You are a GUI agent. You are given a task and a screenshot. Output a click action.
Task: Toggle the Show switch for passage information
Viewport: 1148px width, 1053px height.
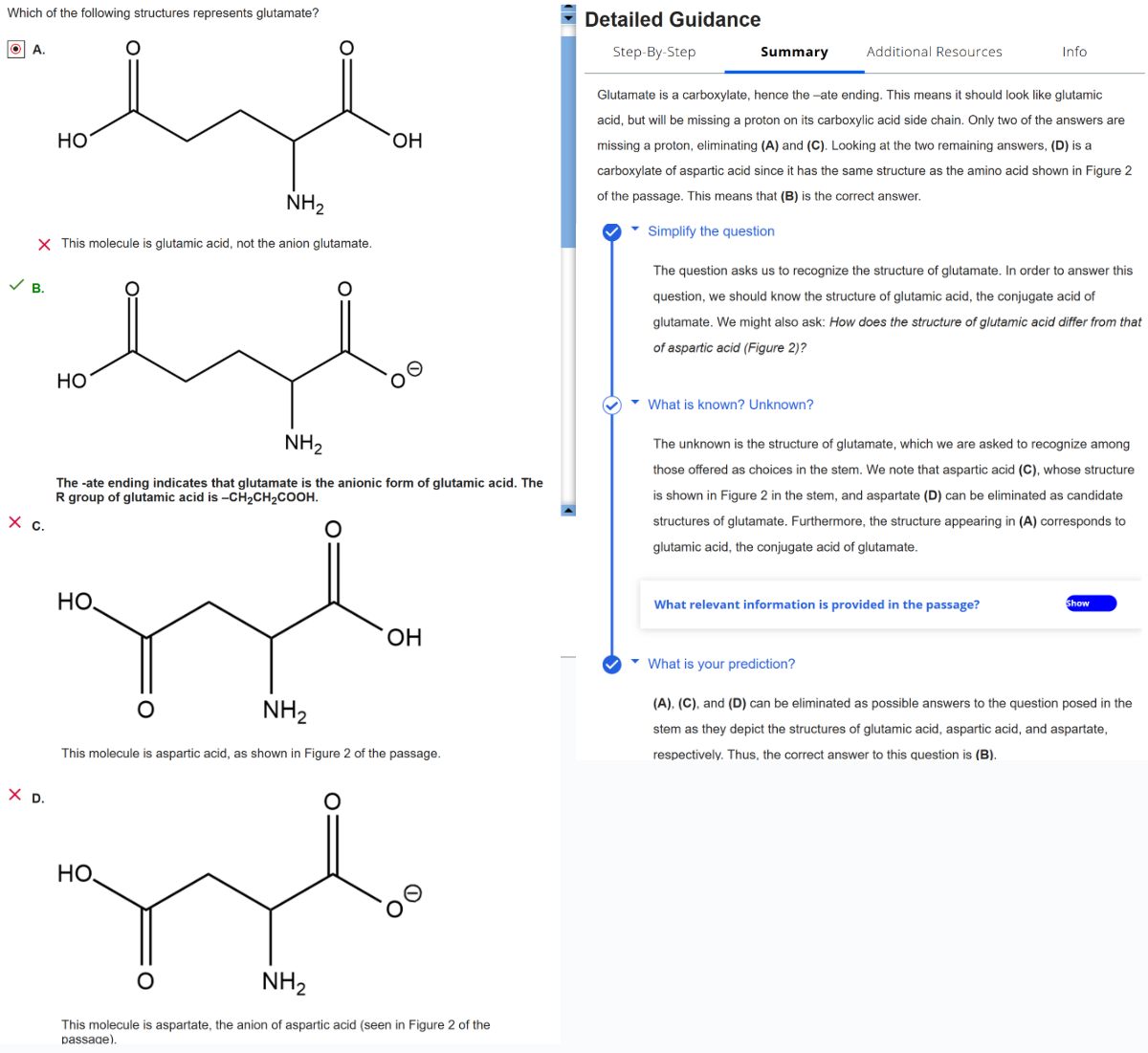[x=1091, y=603]
